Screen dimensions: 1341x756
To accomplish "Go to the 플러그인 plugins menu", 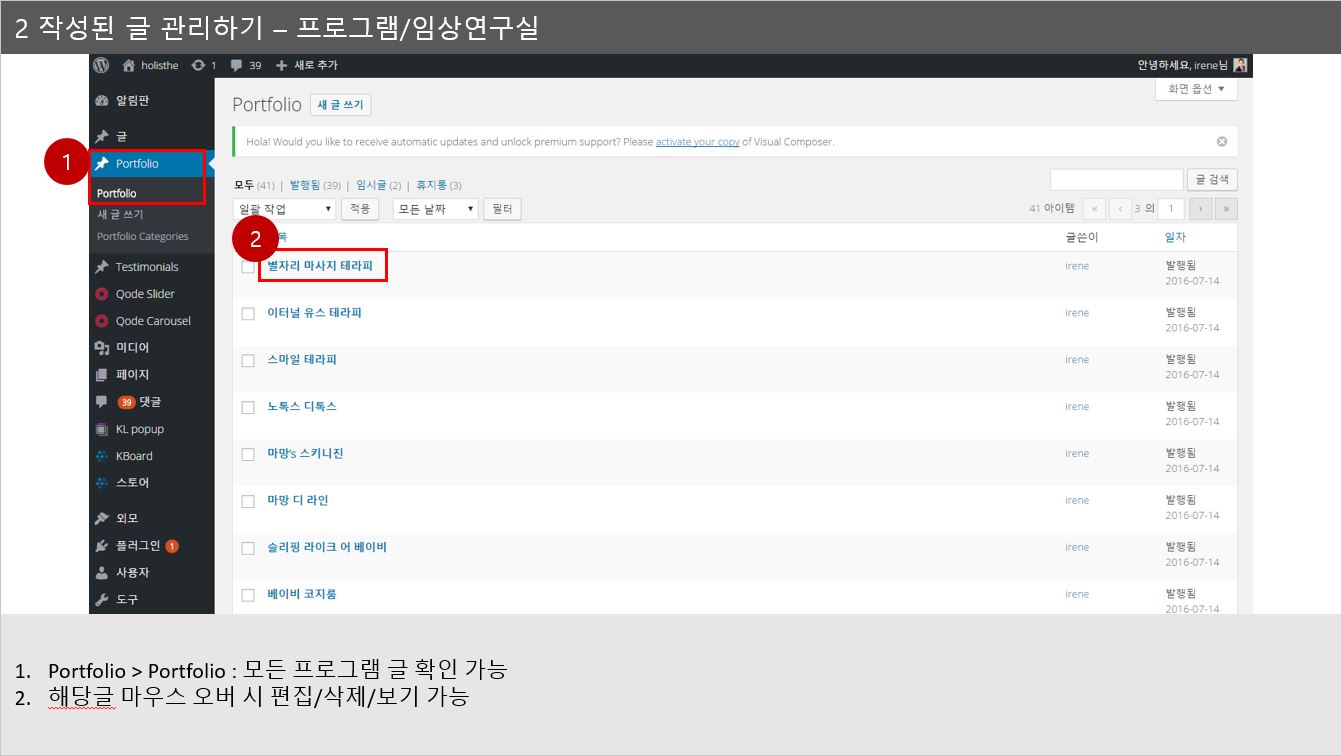I will point(138,546).
